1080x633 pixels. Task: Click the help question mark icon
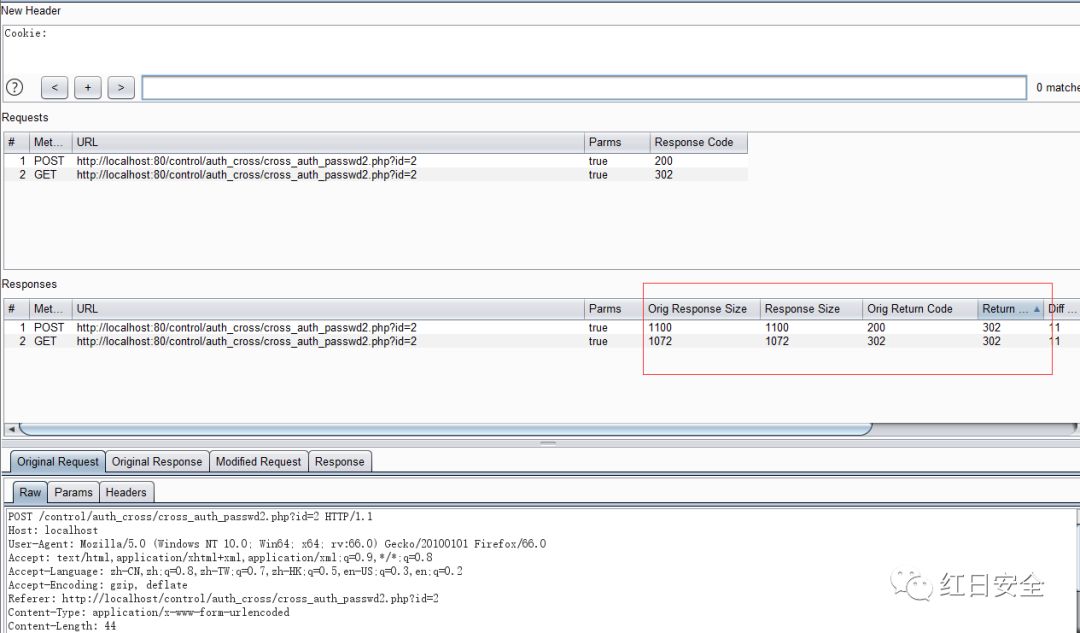(x=14, y=87)
